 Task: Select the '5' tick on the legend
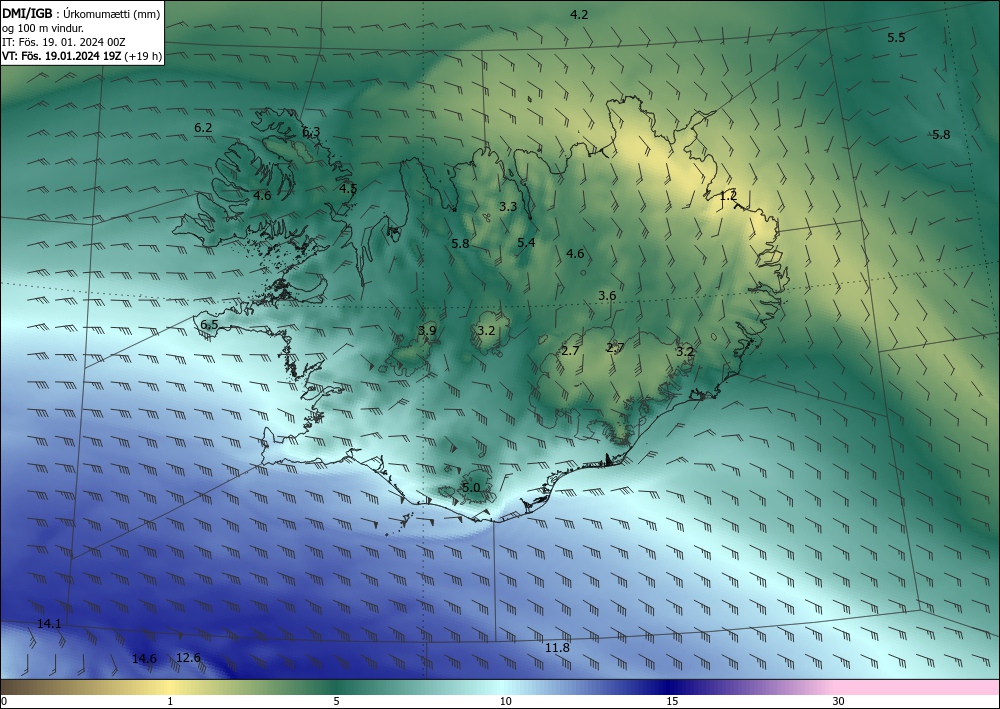tap(336, 702)
